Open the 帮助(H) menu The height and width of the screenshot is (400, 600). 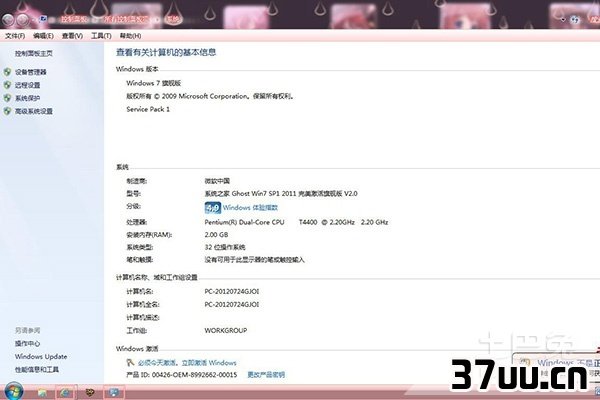click(x=130, y=36)
